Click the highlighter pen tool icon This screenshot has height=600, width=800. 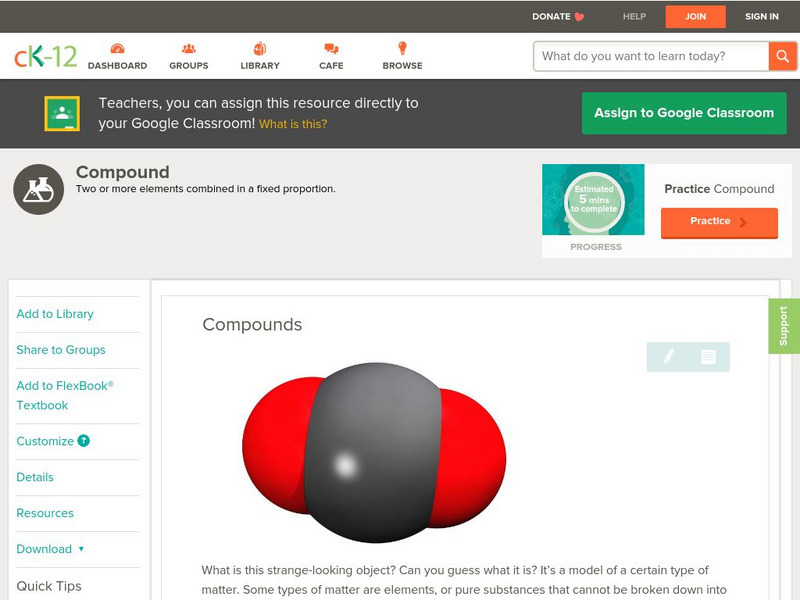pyautogui.click(x=668, y=356)
